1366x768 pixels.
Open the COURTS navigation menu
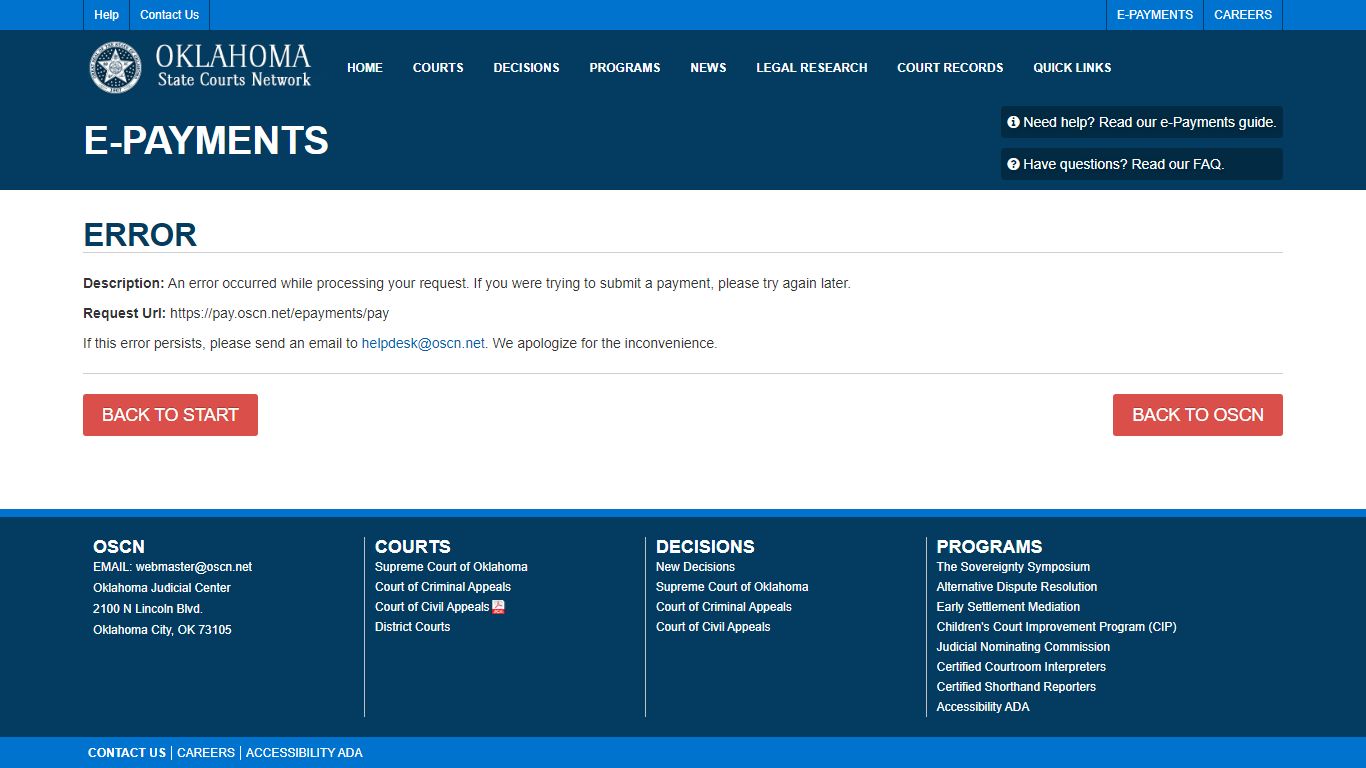coord(438,68)
